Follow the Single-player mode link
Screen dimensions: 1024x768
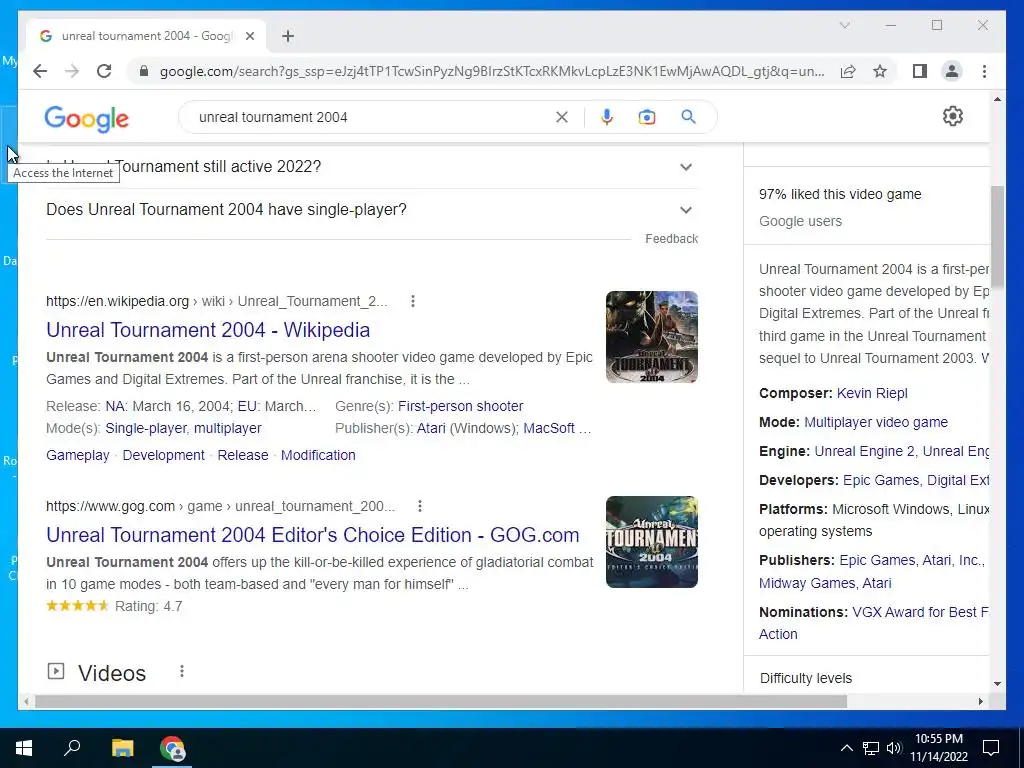pyautogui.click(x=146, y=428)
